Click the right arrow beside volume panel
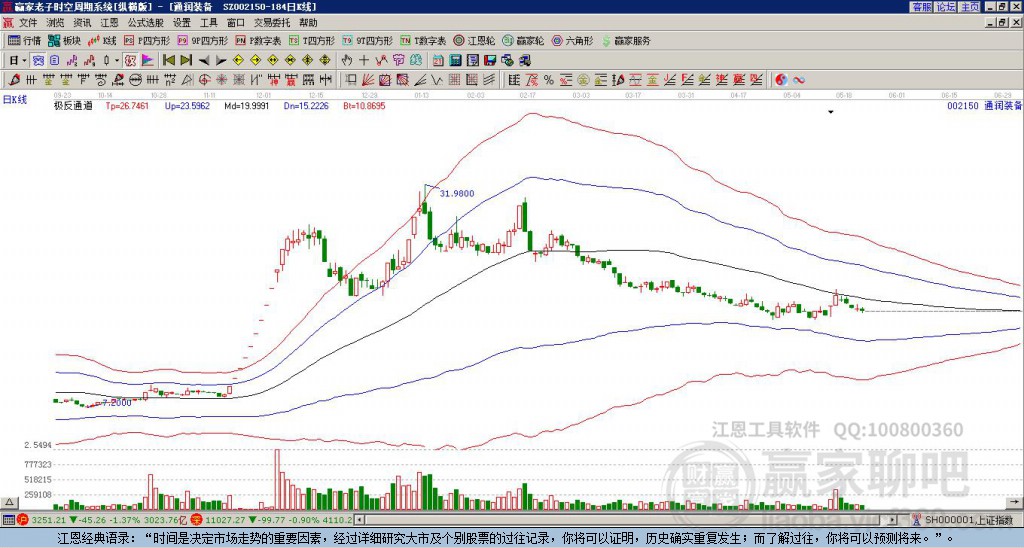Image resolution: width=1024 pixels, height=548 pixels. 1016,502
